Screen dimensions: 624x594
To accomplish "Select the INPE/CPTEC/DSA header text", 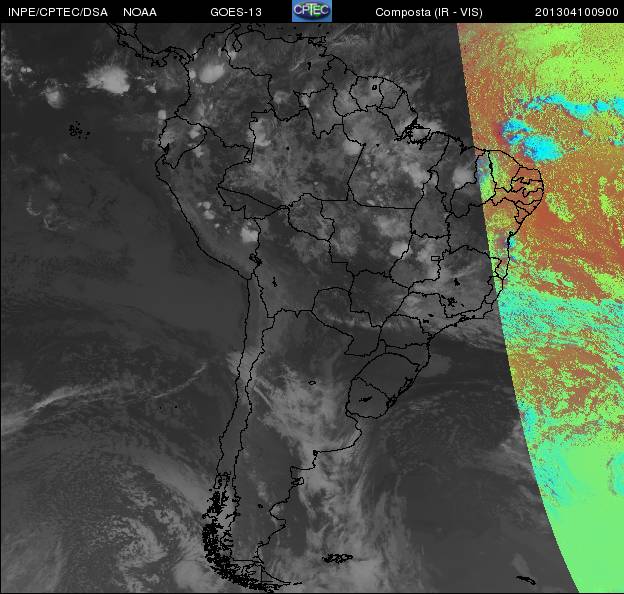I will (x=58, y=12).
